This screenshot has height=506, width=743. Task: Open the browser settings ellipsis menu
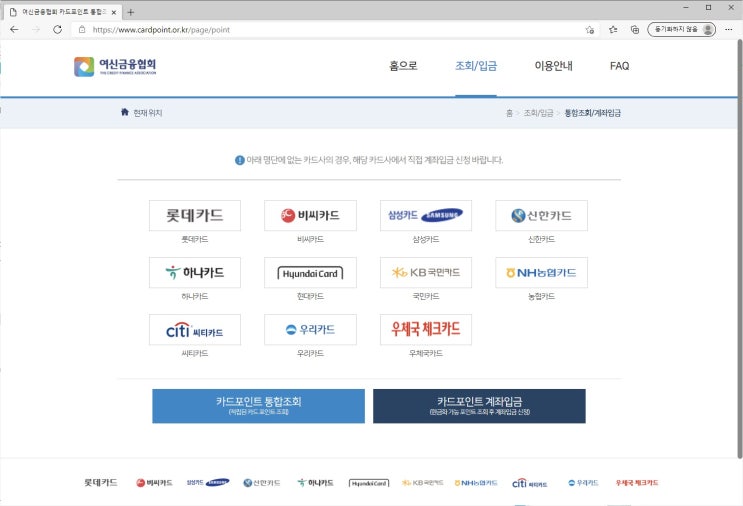(729, 29)
